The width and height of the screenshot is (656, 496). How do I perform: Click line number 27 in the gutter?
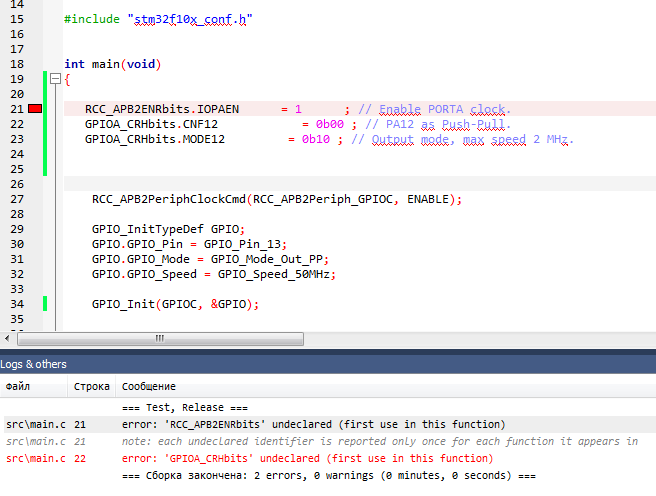point(15,199)
